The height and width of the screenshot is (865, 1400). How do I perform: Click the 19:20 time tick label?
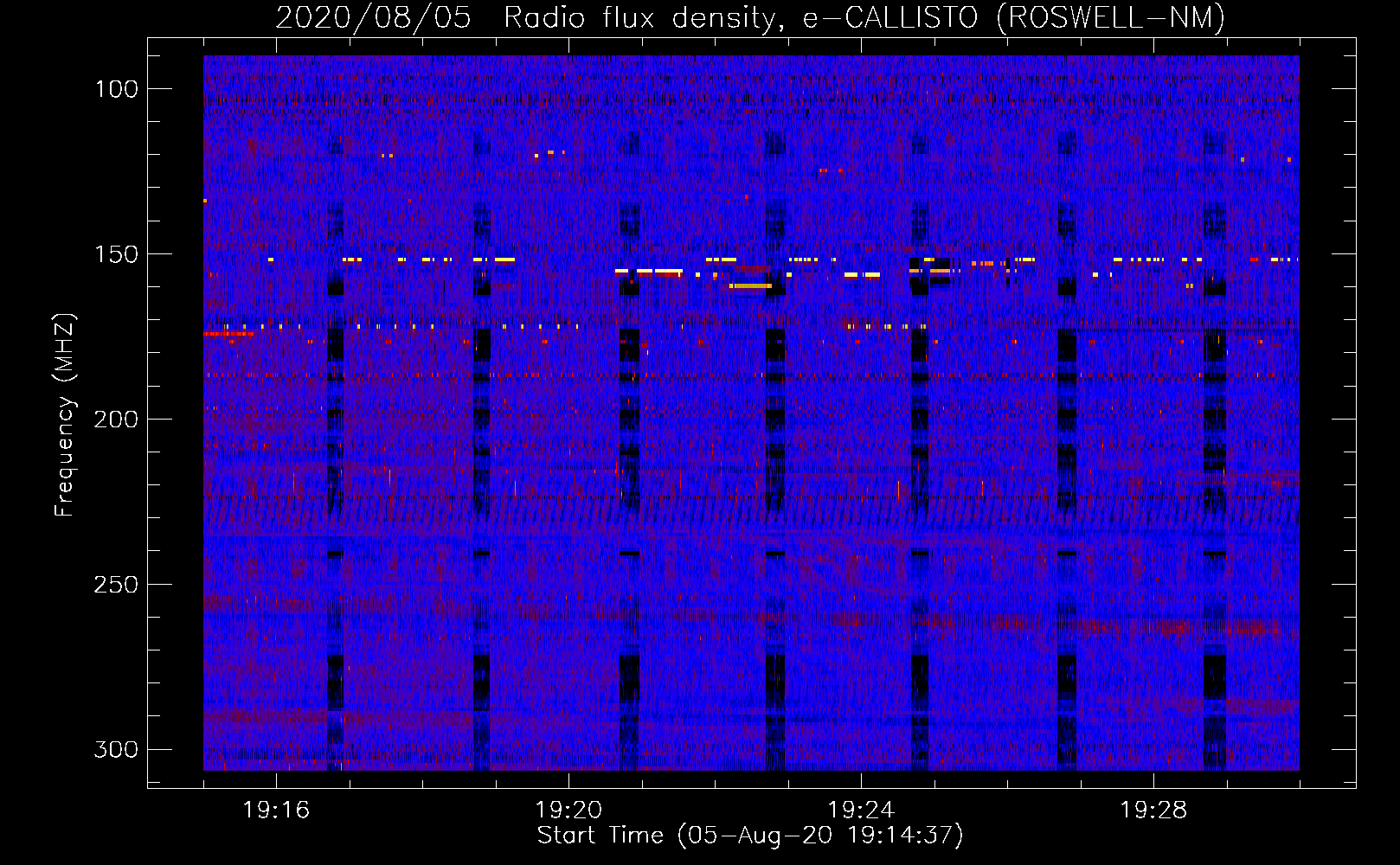tap(568, 811)
